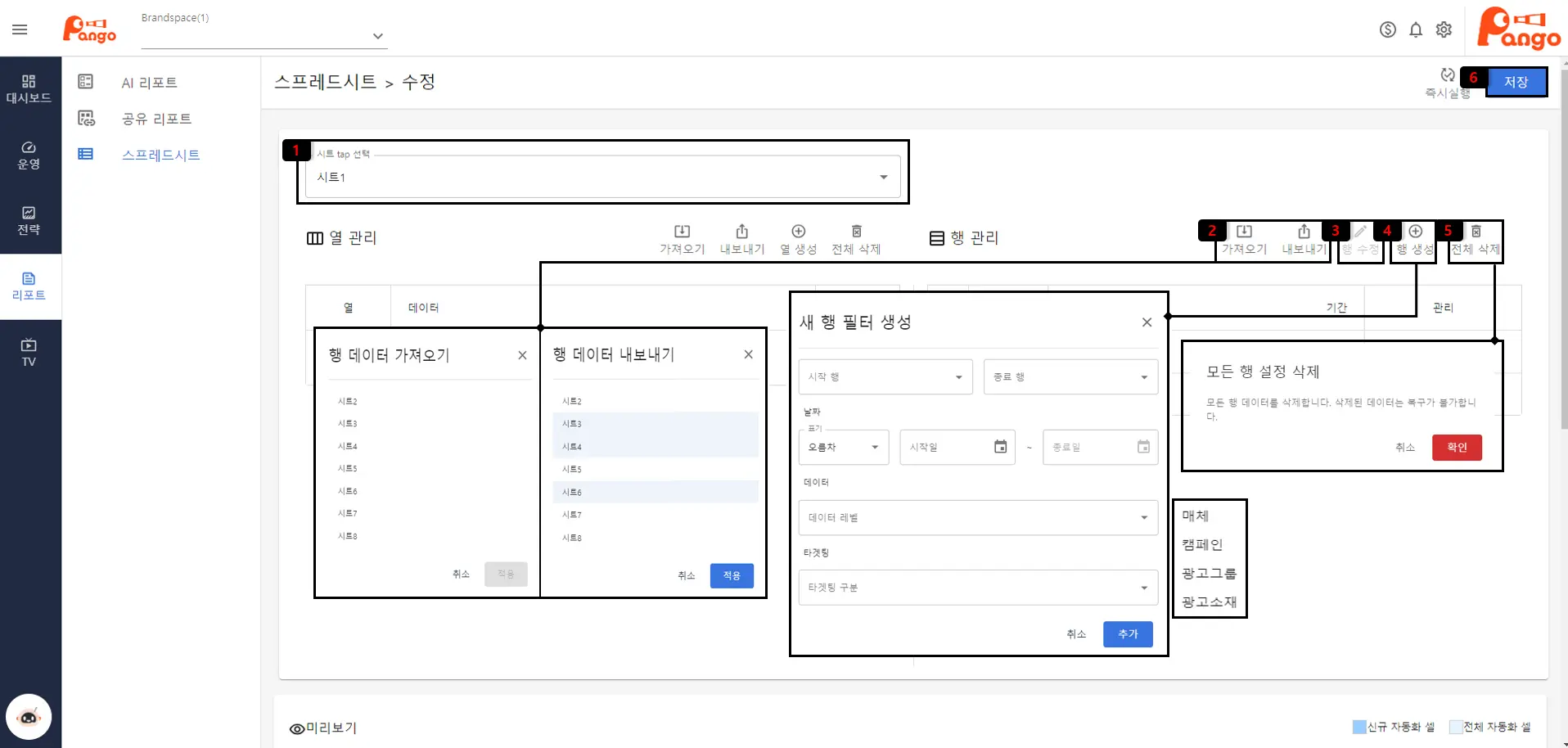Image resolution: width=1568 pixels, height=748 pixels.
Task: Expand the 데이터 레벨 dropdown
Action: [x=1143, y=517]
